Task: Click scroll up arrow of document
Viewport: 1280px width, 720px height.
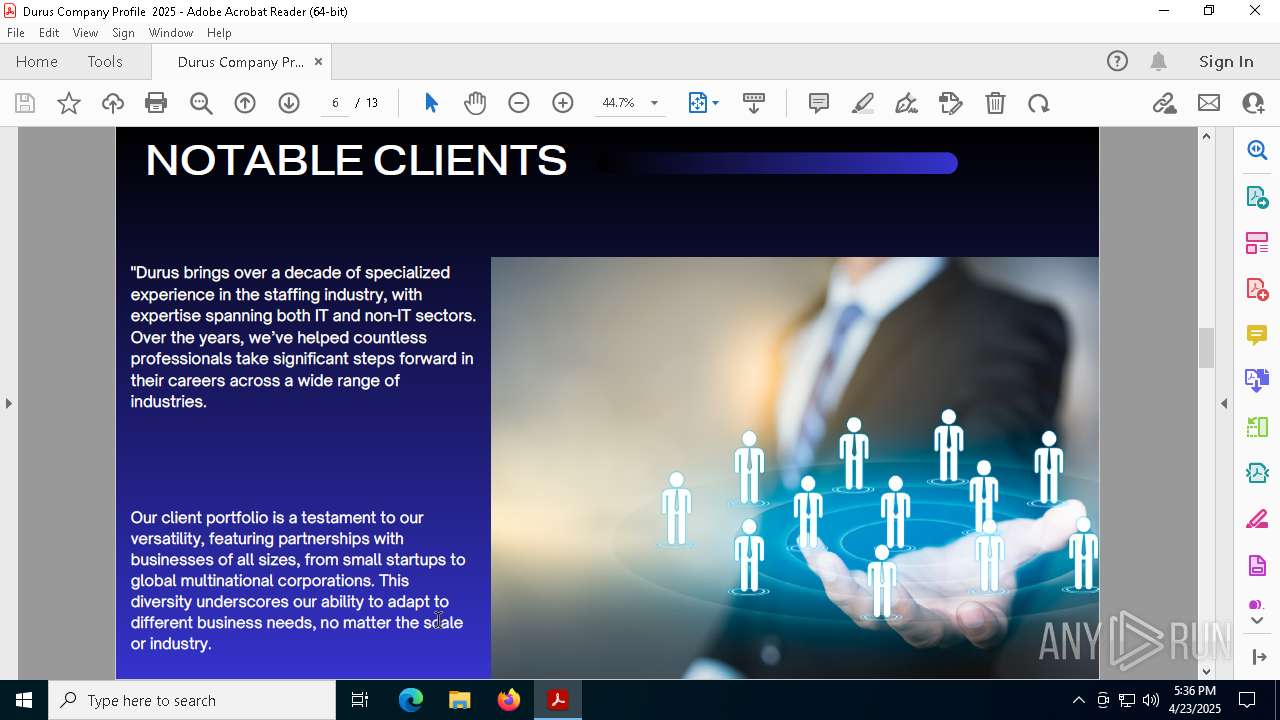Action: (x=1206, y=136)
